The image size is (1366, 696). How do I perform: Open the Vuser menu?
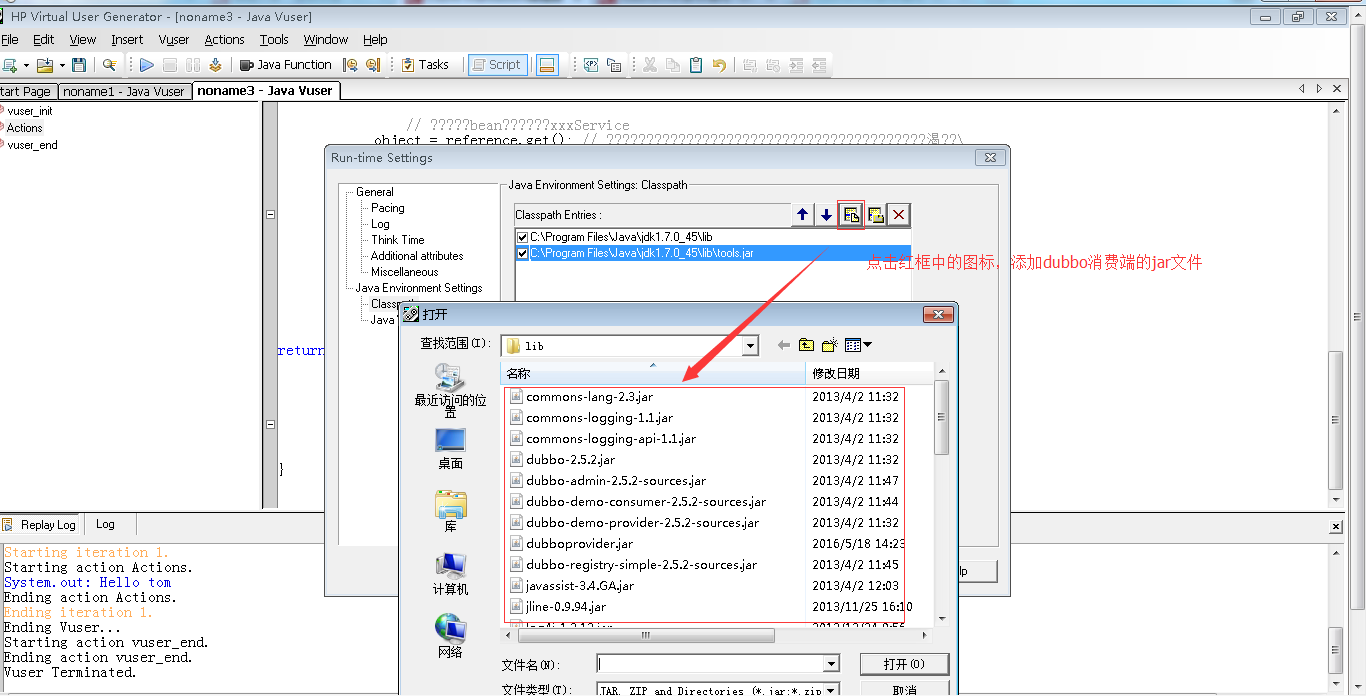pyautogui.click(x=174, y=40)
